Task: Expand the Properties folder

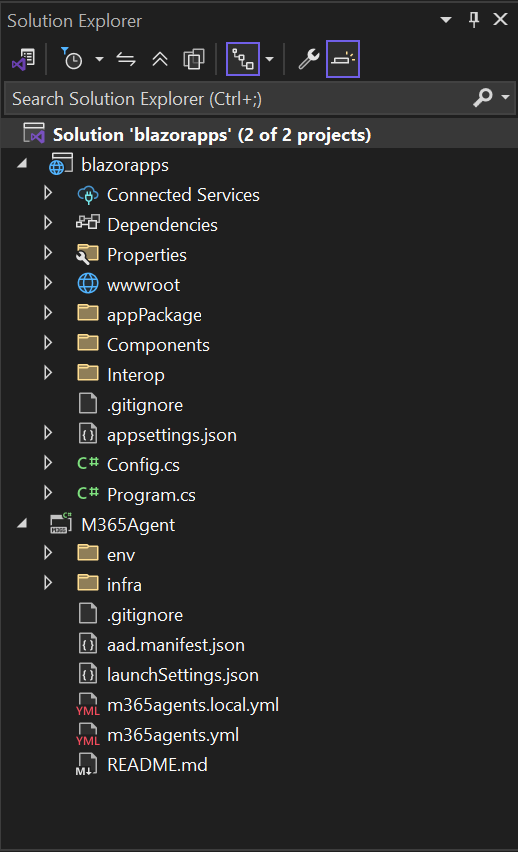Action: click(x=48, y=253)
